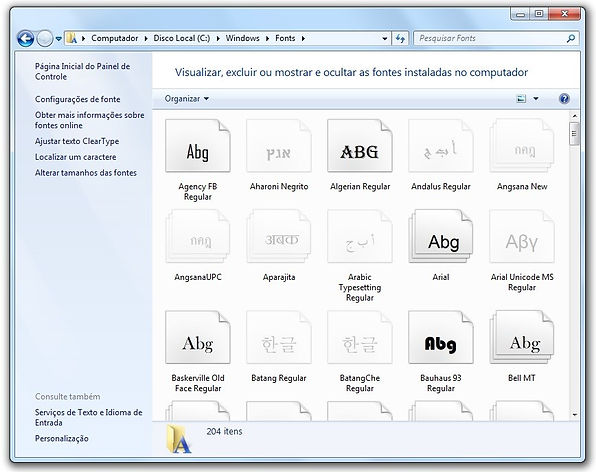
Task: Click the Fonts folder icon in address bar
Action: (72, 38)
